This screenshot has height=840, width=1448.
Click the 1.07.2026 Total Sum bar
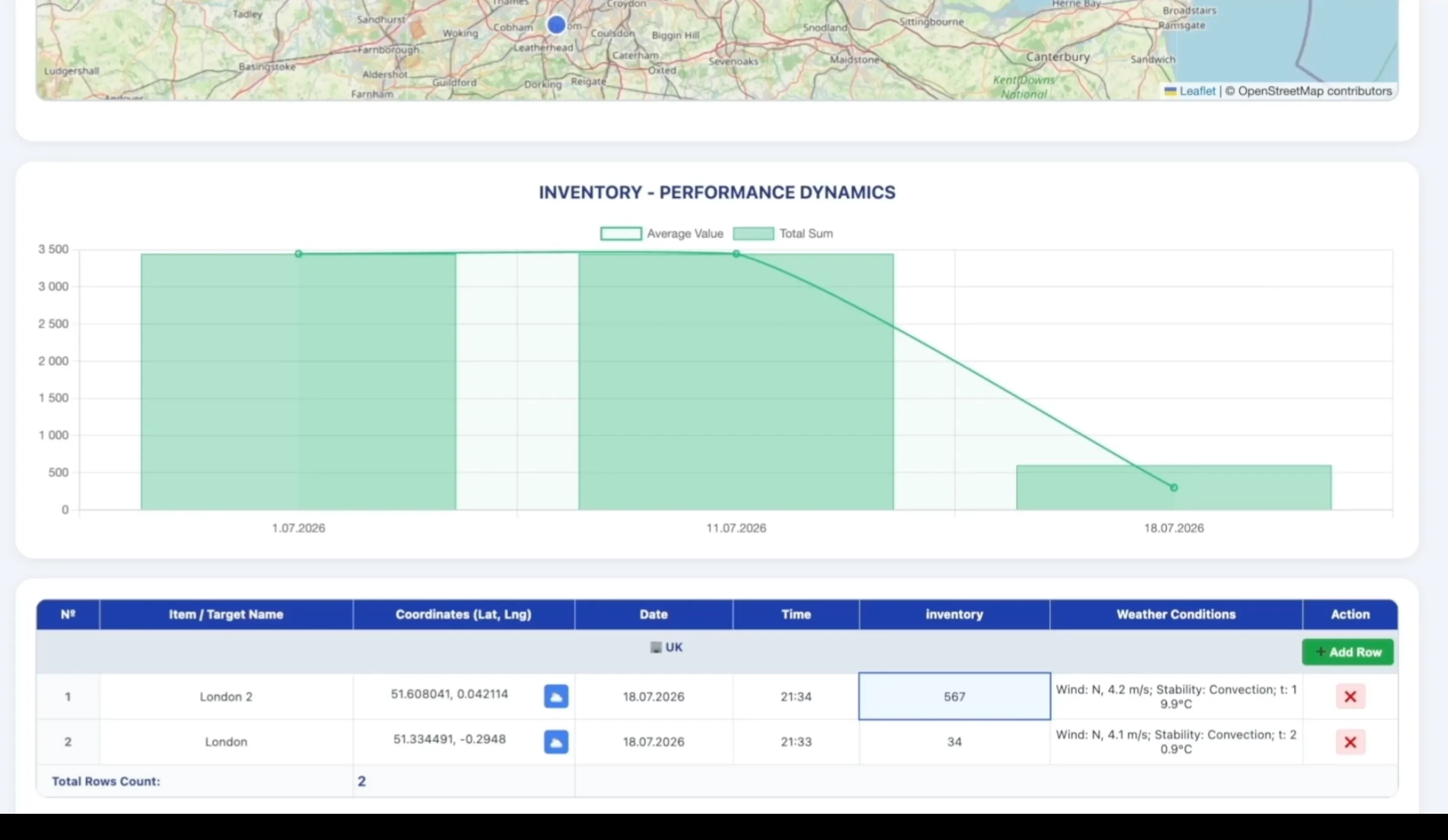(x=298, y=382)
